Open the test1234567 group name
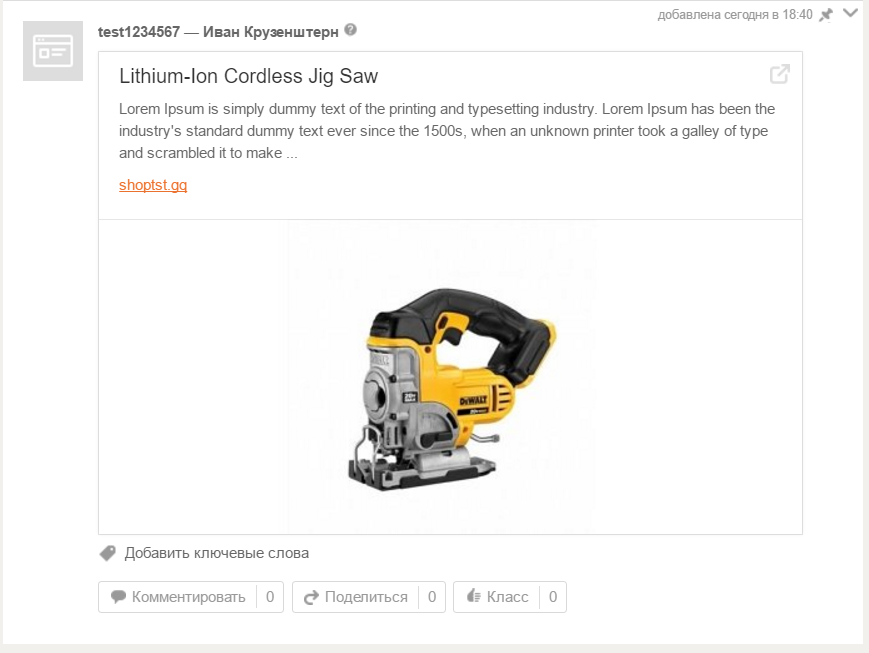The height and width of the screenshot is (653, 869). click(x=139, y=32)
